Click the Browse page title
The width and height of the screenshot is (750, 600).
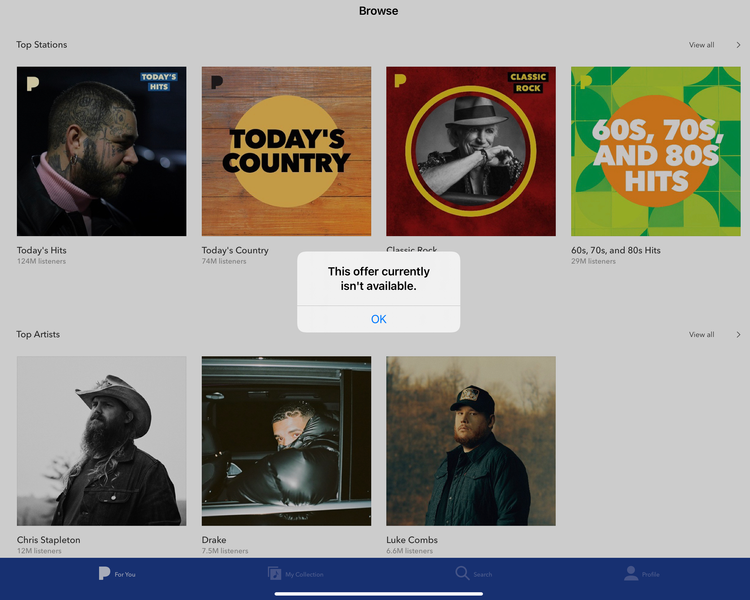[x=378, y=11]
